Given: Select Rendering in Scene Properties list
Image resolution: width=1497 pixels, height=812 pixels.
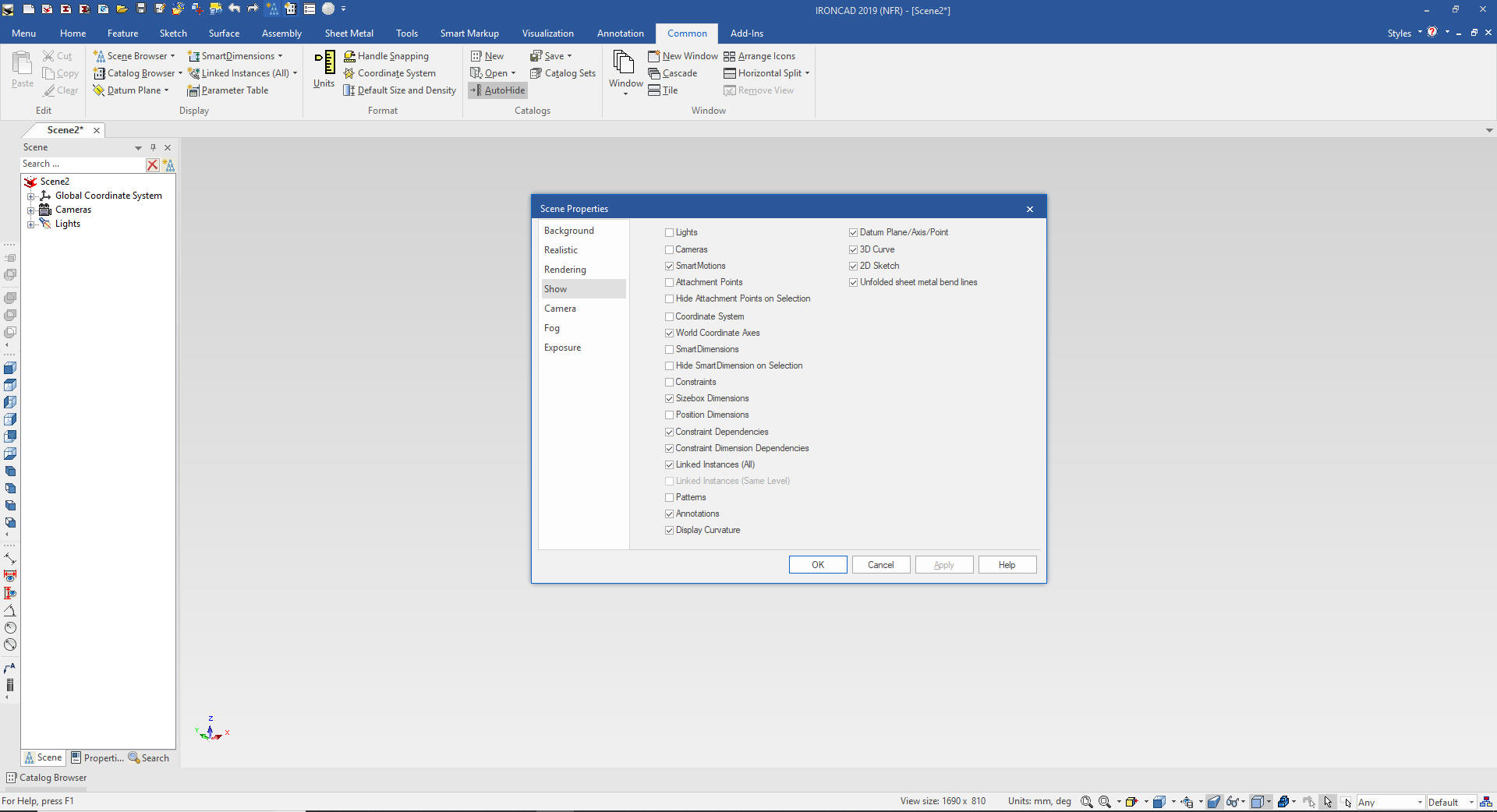Looking at the screenshot, I should pos(565,270).
